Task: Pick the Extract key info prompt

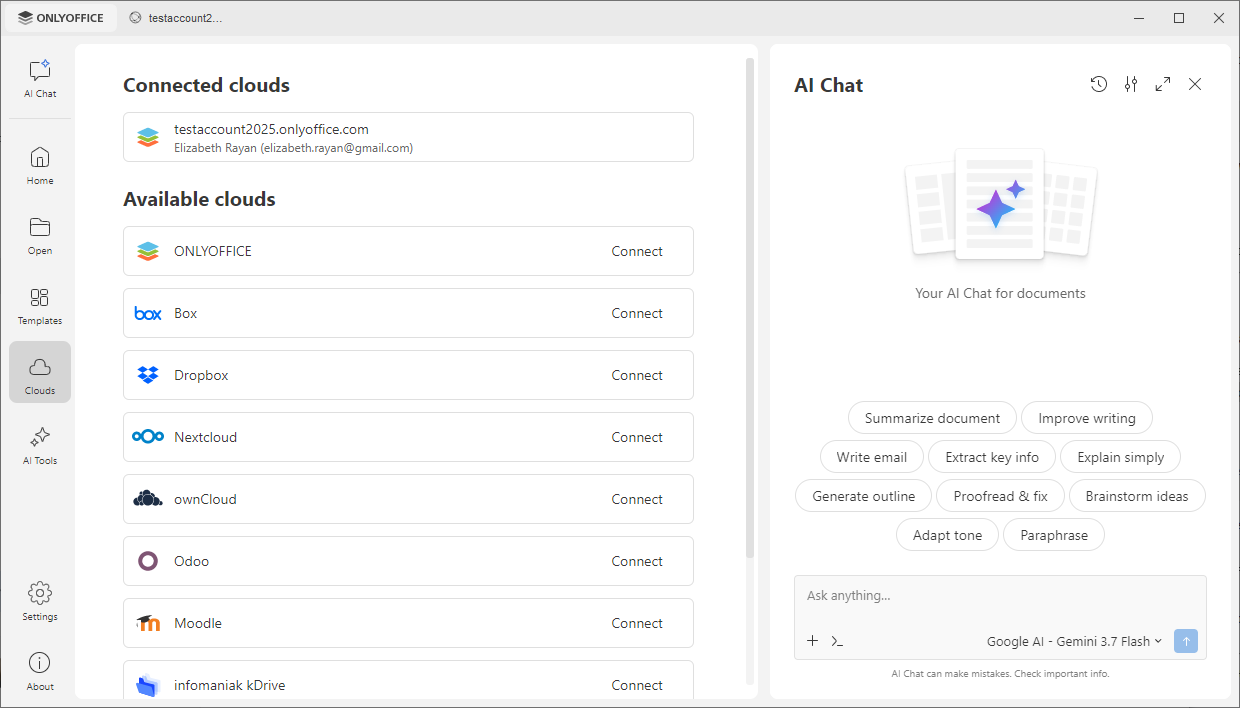Action: 992,457
